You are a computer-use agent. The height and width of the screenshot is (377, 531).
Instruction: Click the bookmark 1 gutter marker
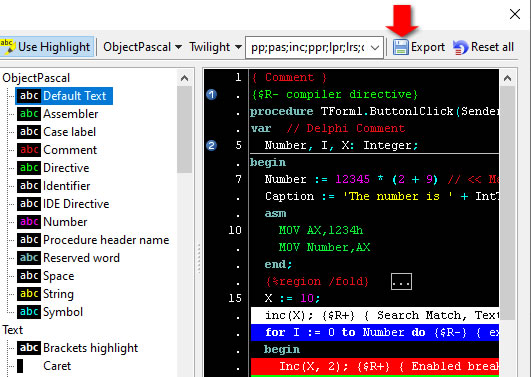point(211,95)
